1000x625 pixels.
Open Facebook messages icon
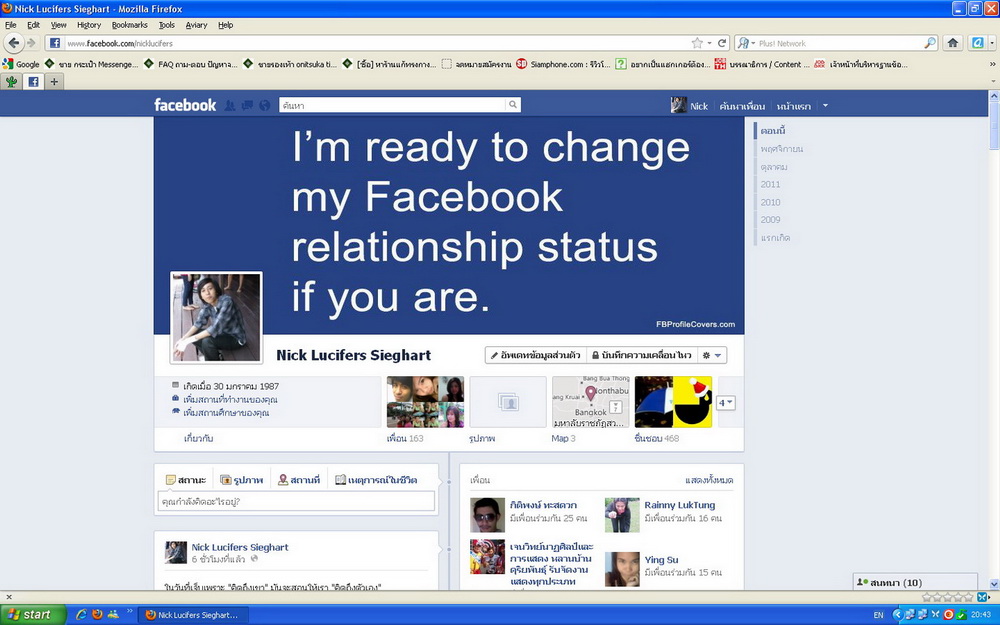[x=247, y=105]
